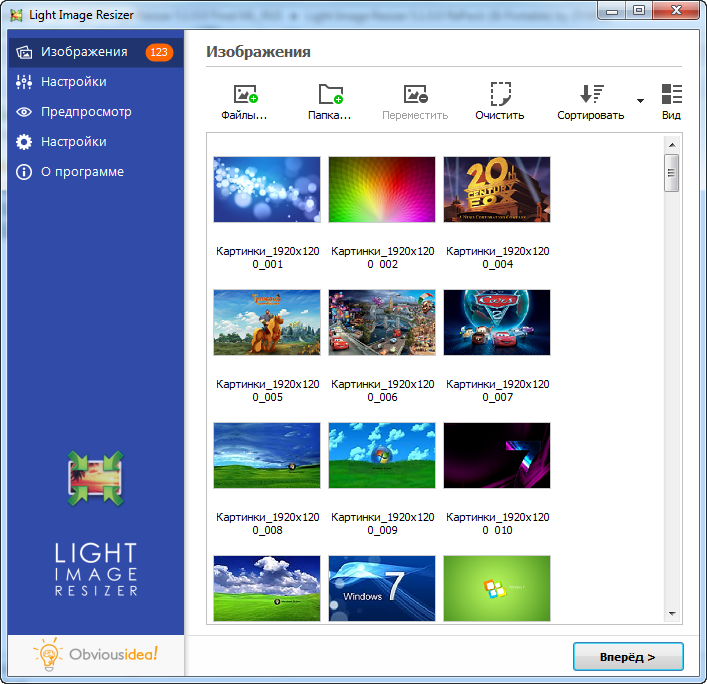The image size is (707, 684).
Task: Click the file name Картинки_1920x1200_004
Action: tap(497, 257)
